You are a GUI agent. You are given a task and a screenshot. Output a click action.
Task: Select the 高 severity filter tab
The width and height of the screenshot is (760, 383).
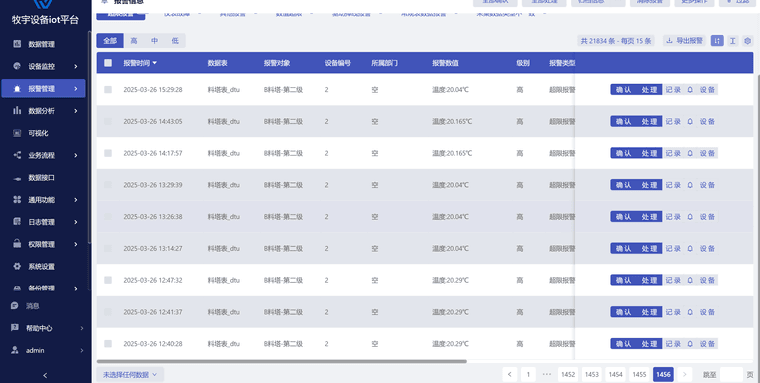pos(134,41)
